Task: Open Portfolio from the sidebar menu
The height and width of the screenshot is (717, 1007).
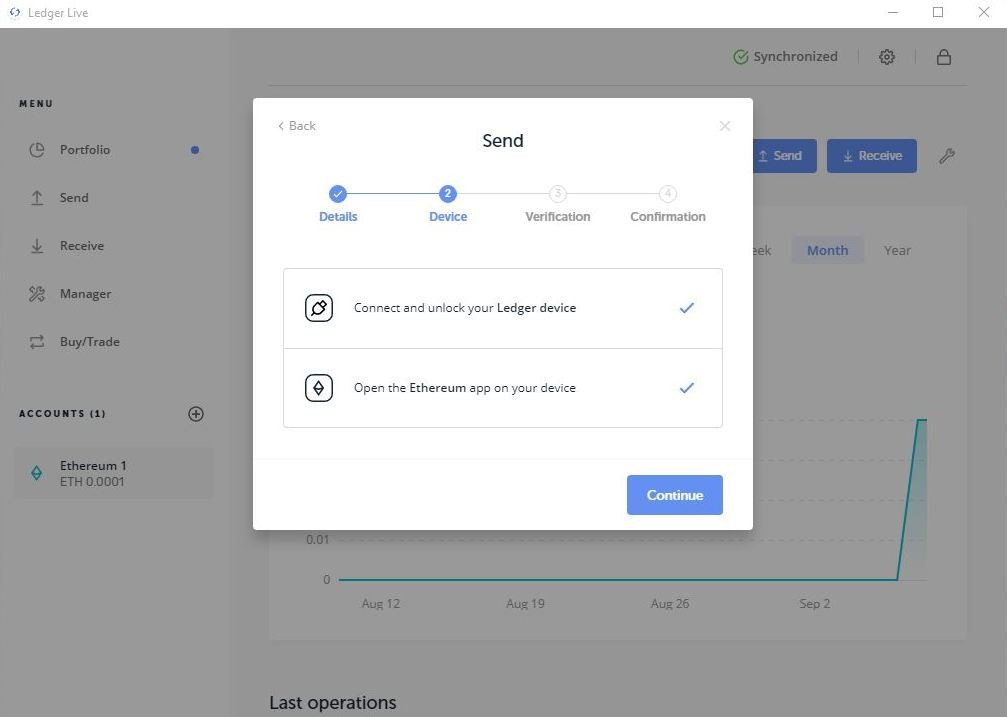Action: click(85, 150)
